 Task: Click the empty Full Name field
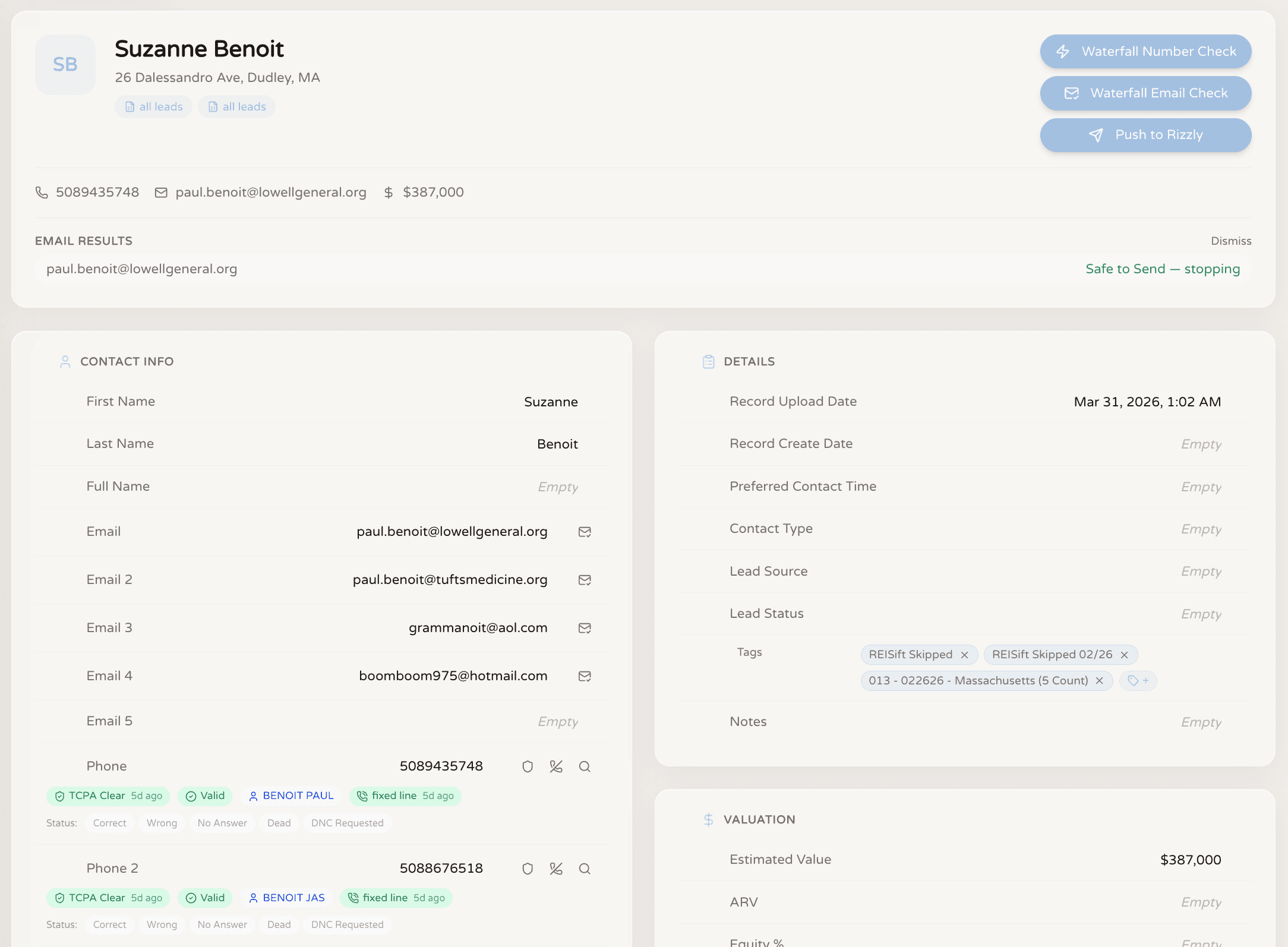point(557,487)
